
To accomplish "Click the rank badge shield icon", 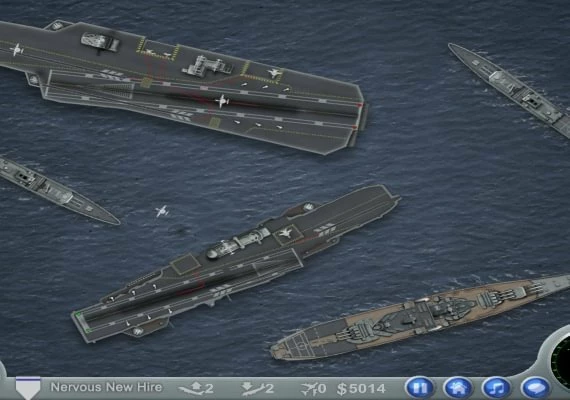I will pos(28,388).
